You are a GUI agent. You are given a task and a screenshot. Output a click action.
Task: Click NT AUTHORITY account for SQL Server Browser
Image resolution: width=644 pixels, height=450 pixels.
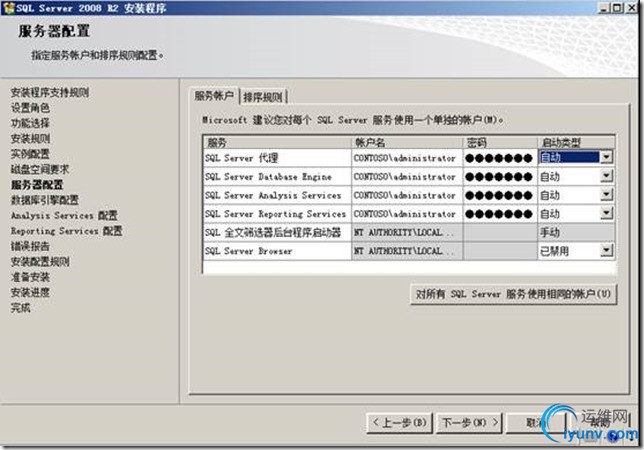(x=407, y=251)
